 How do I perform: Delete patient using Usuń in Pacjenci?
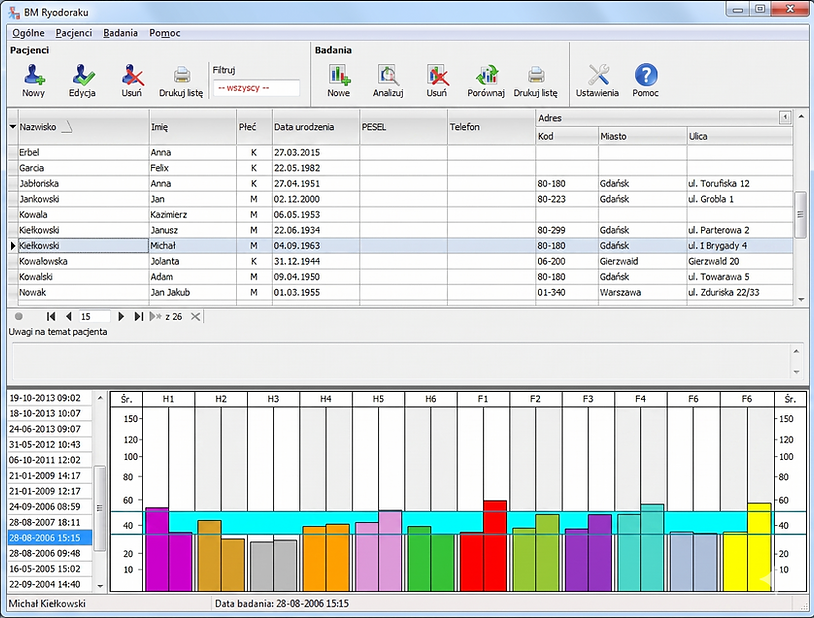tap(132, 80)
